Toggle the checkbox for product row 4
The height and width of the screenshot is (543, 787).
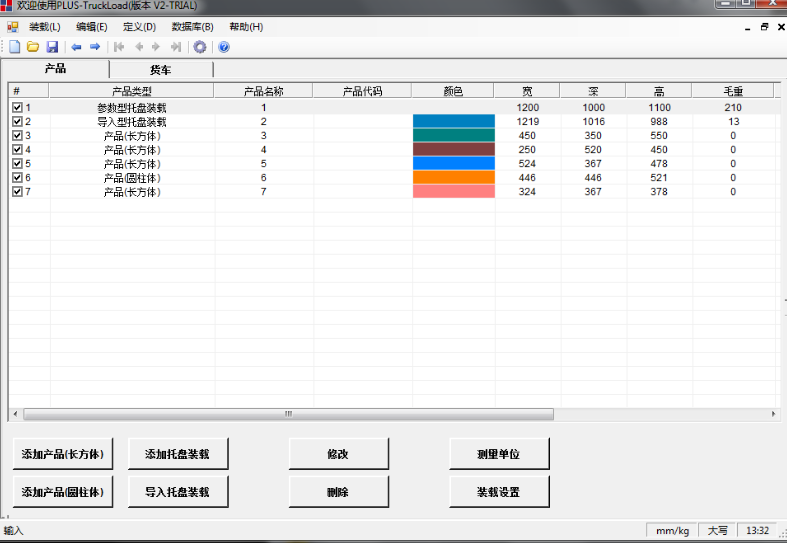(x=17, y=150)
